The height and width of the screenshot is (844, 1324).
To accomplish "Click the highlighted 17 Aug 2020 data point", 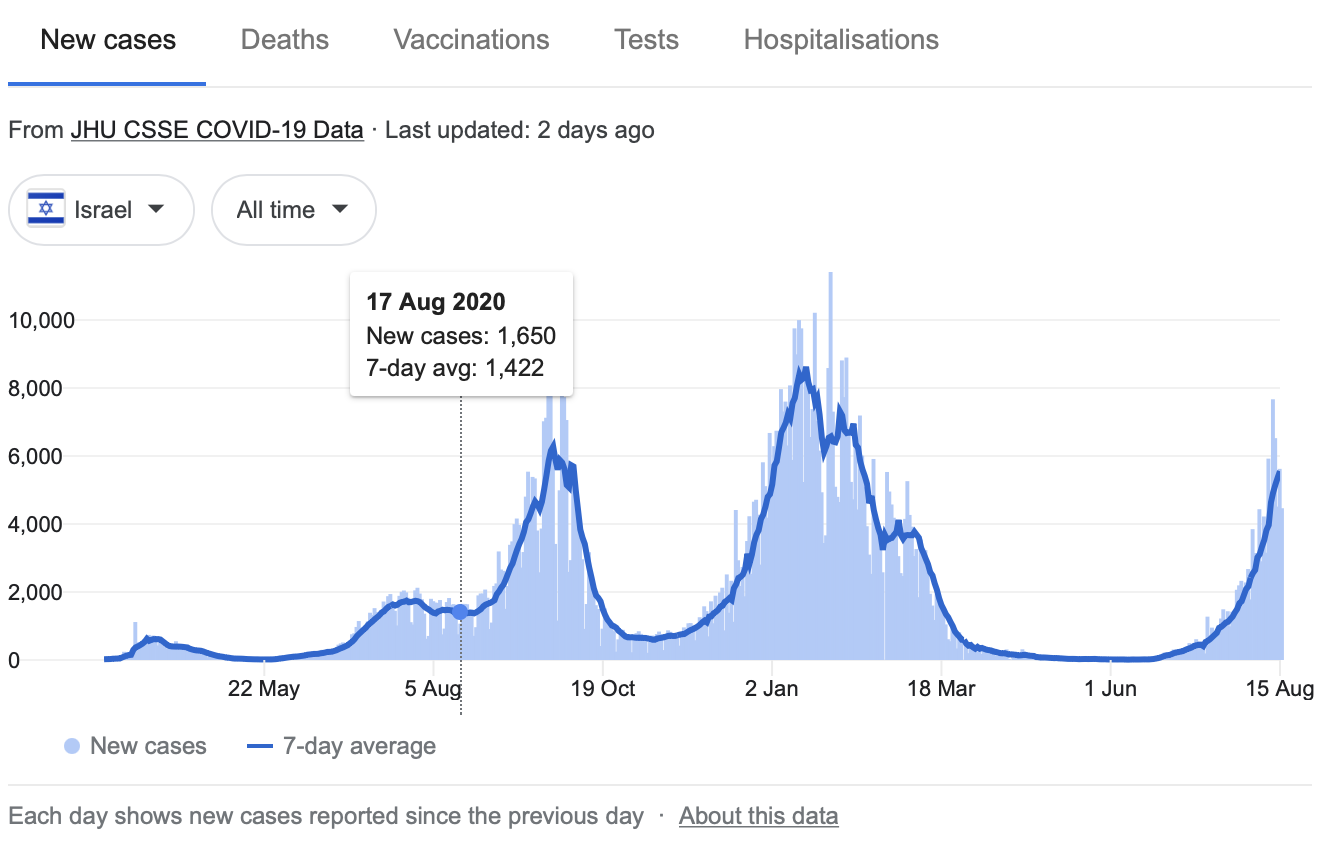I will click(460, 612).
